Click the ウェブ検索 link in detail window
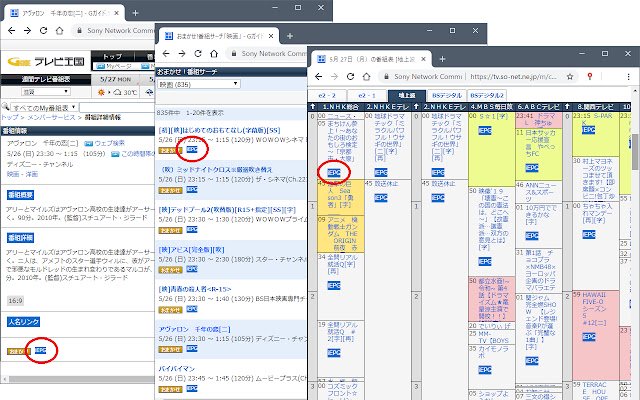The width and height of the screenshot is (640, 400). click(109, 144)
